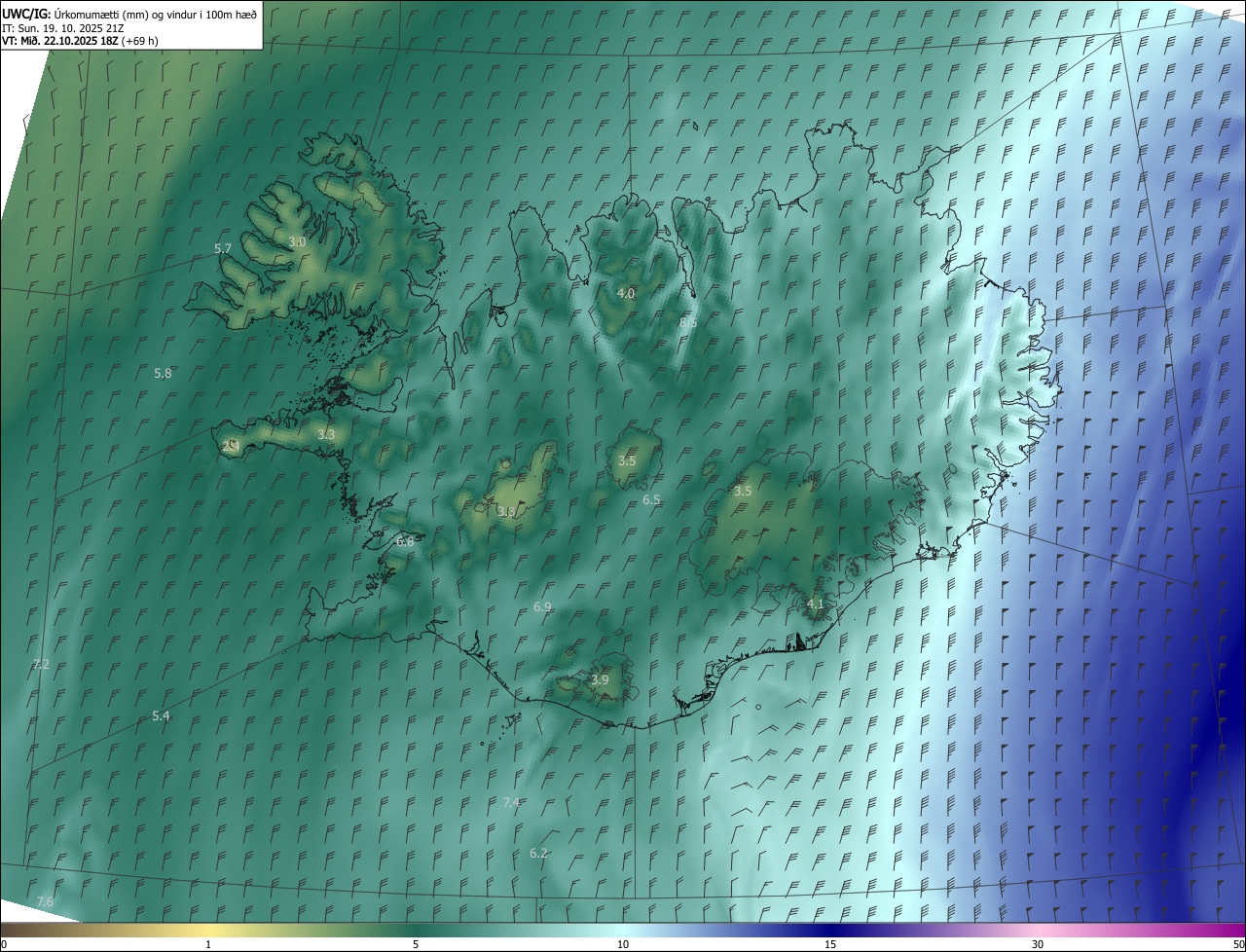Click the 4.0 value label
The width and height of the screenshot is (1246, 952).
tap(626, 293)
